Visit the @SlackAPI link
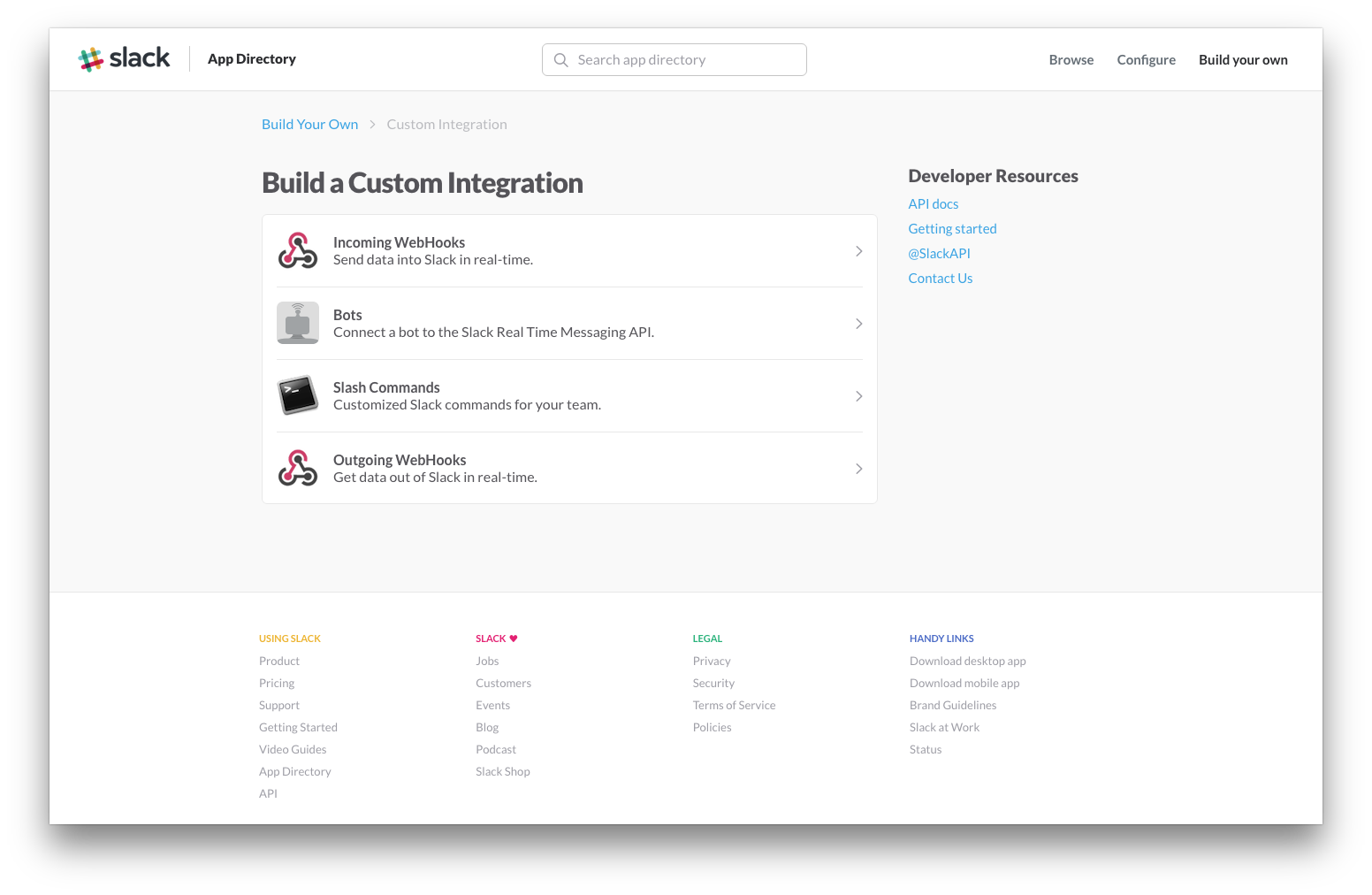Screen dimensions: 1372x895 click(939, 254)
